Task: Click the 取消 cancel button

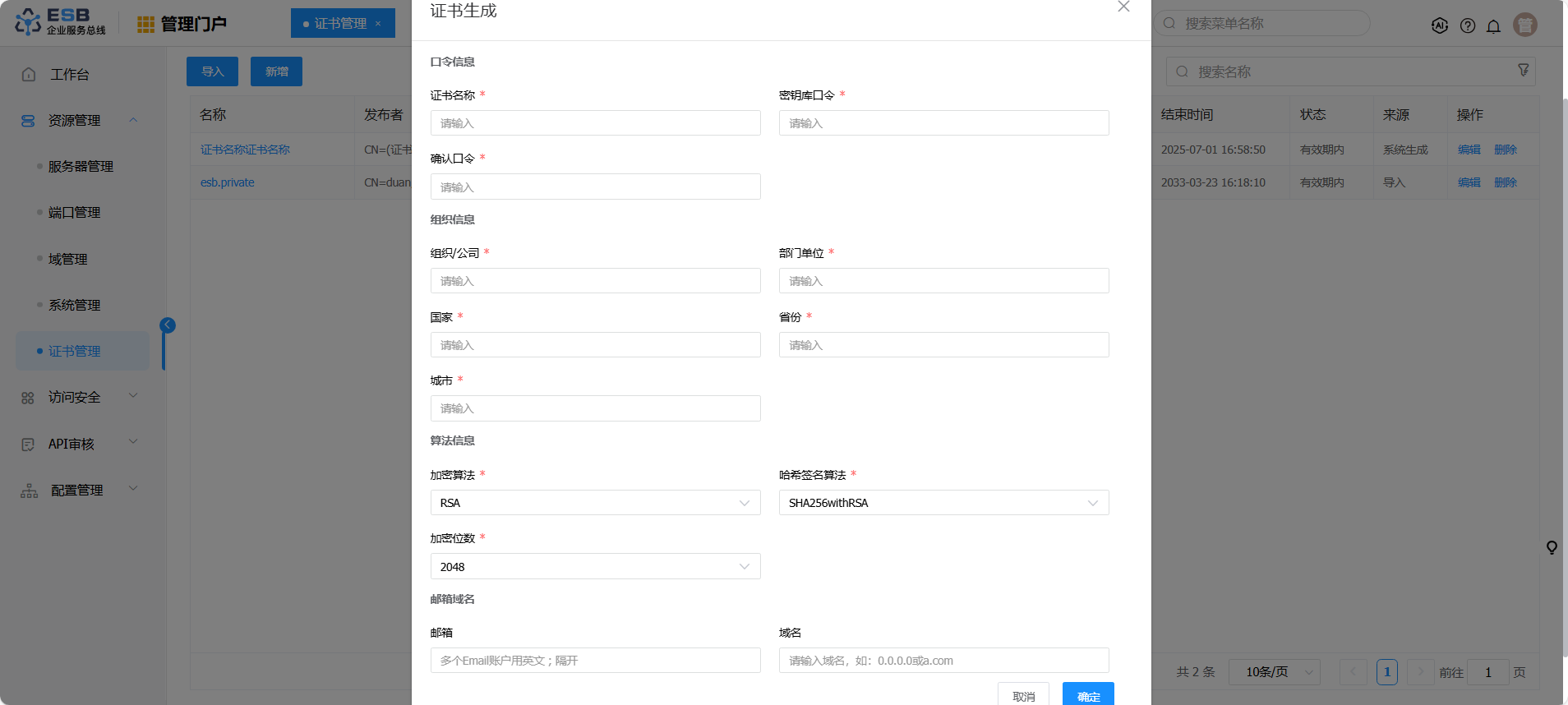Action: click(x=1023, y=695)
